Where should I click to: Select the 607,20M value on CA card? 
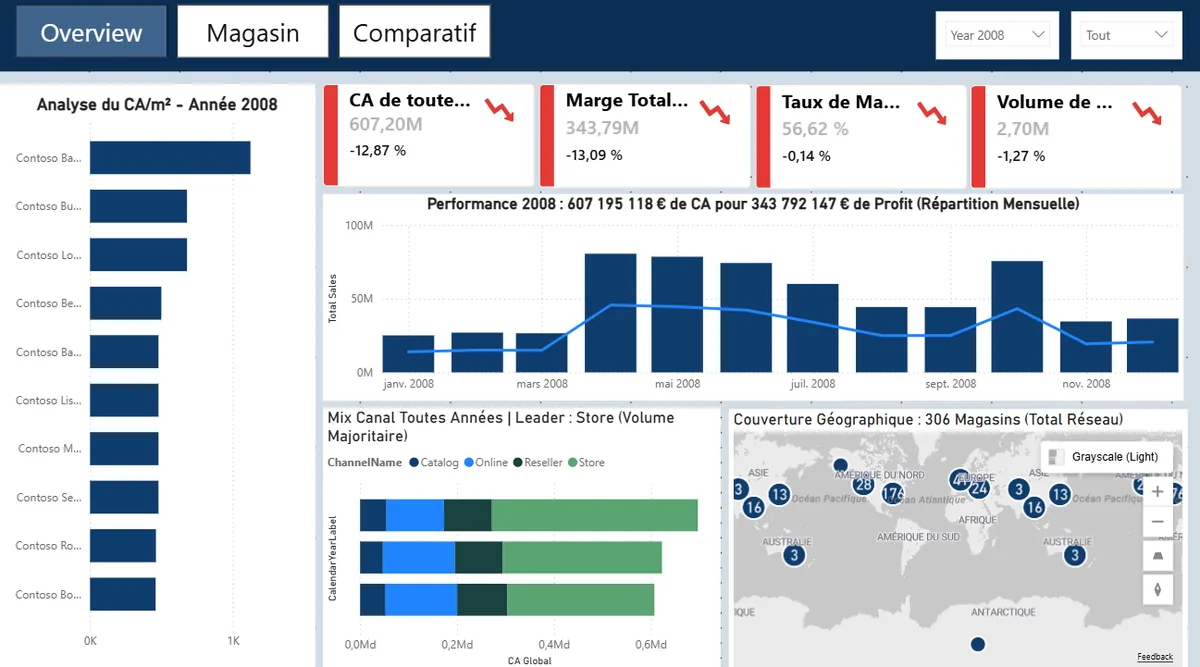[x=386, y=125]
